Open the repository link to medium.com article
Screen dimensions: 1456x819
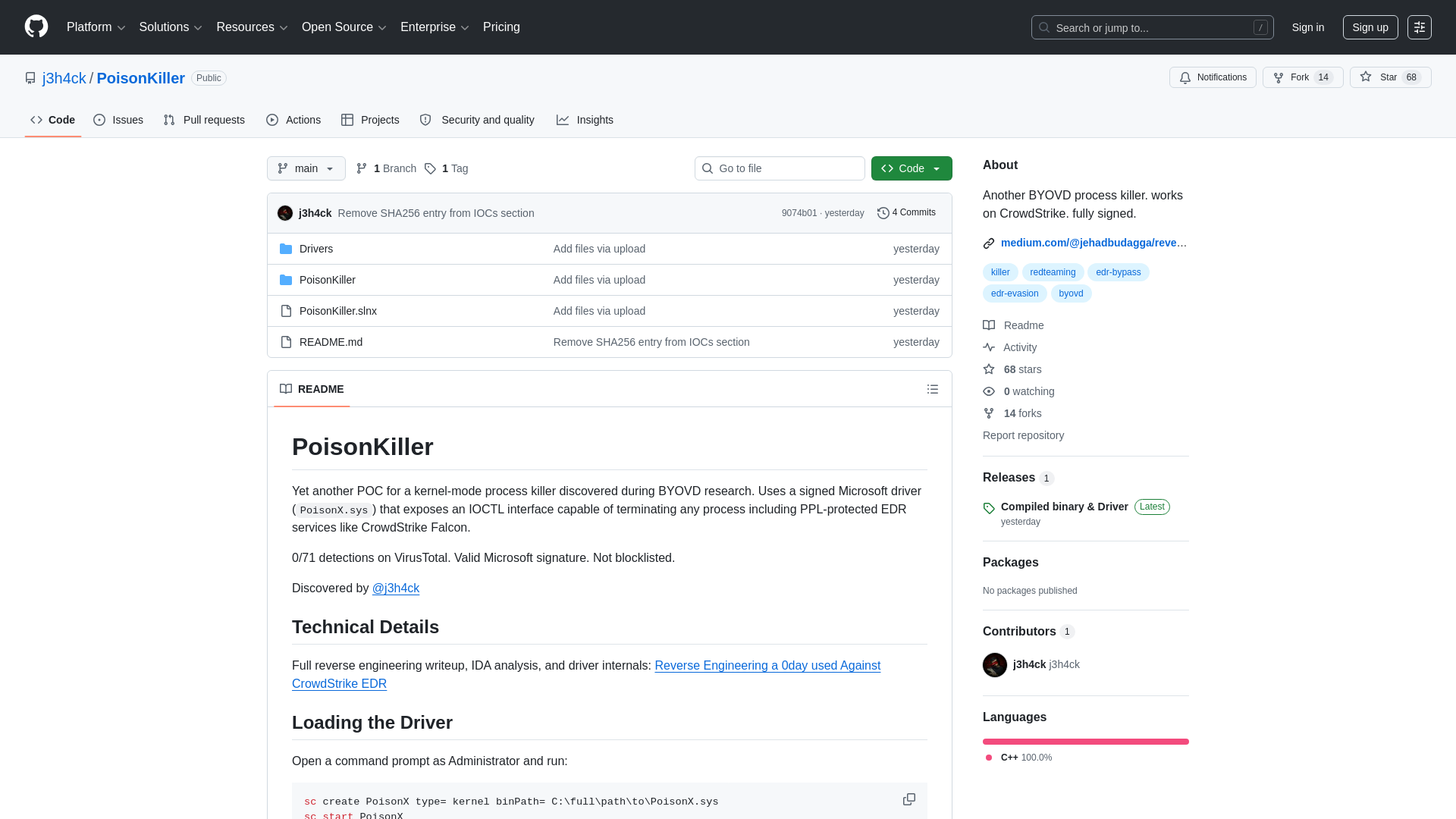(x=1093, y=243)
